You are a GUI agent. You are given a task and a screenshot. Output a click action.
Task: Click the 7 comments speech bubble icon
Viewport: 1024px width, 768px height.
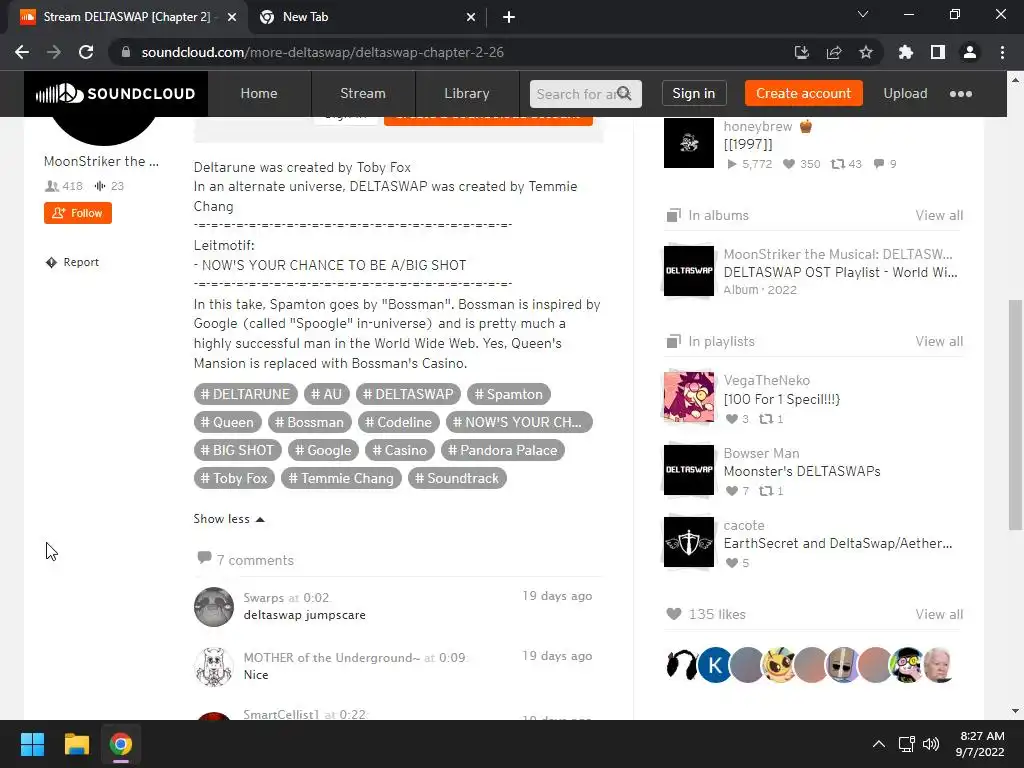point(204,558)
